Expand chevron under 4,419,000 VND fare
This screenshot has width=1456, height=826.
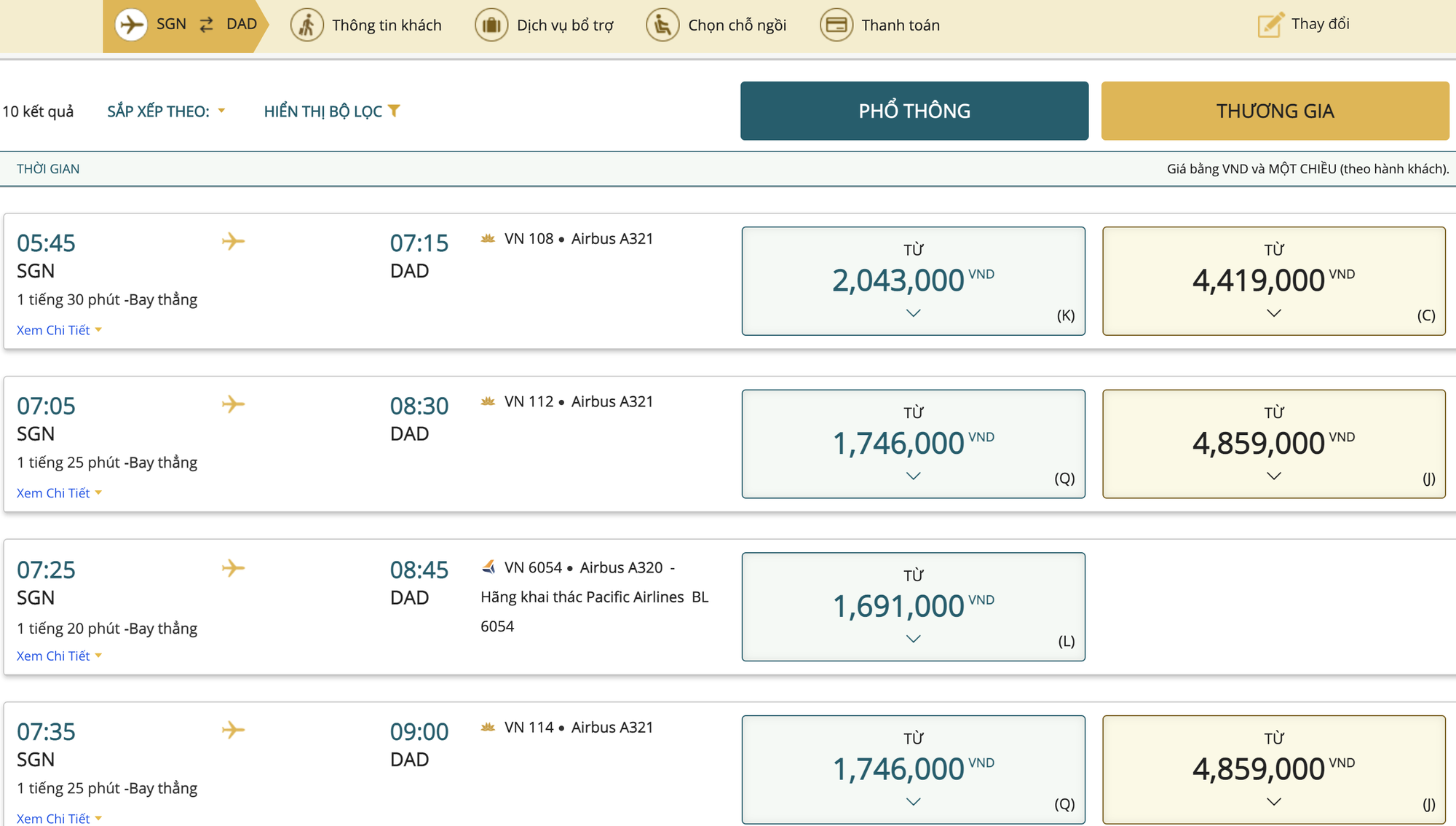tap(1274, 313)
